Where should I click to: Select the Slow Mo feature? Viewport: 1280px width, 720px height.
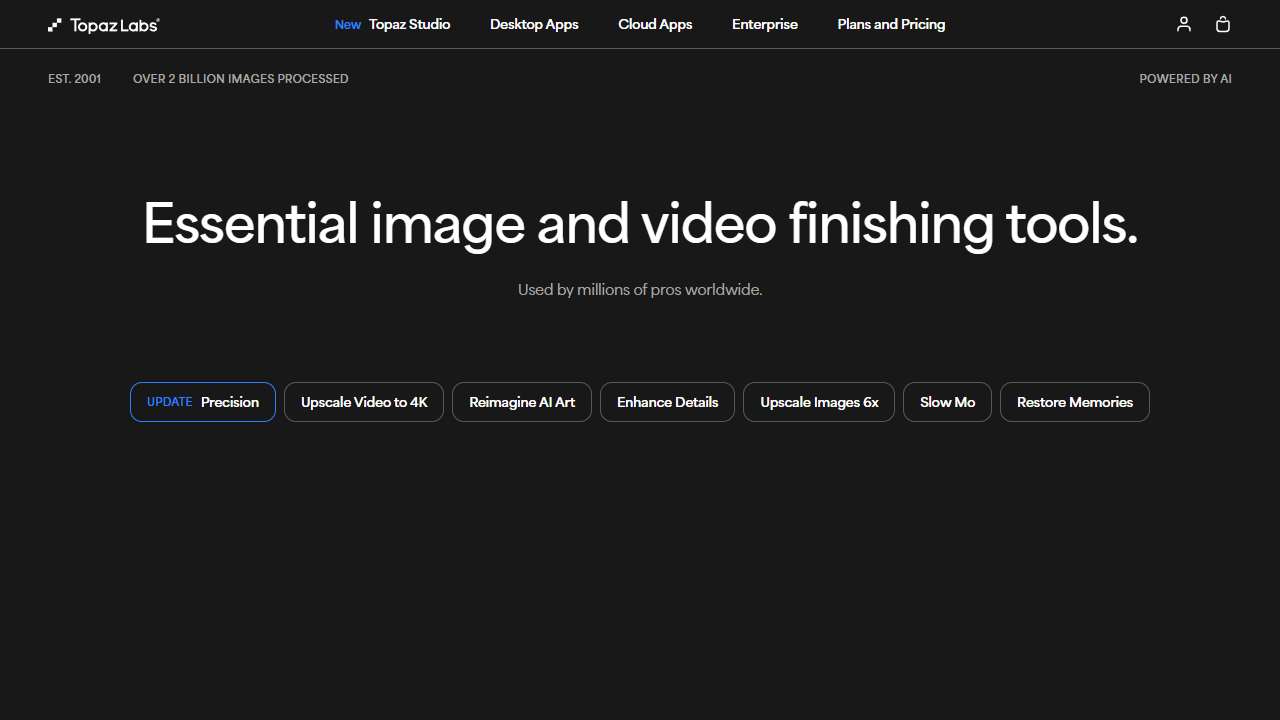947,402
